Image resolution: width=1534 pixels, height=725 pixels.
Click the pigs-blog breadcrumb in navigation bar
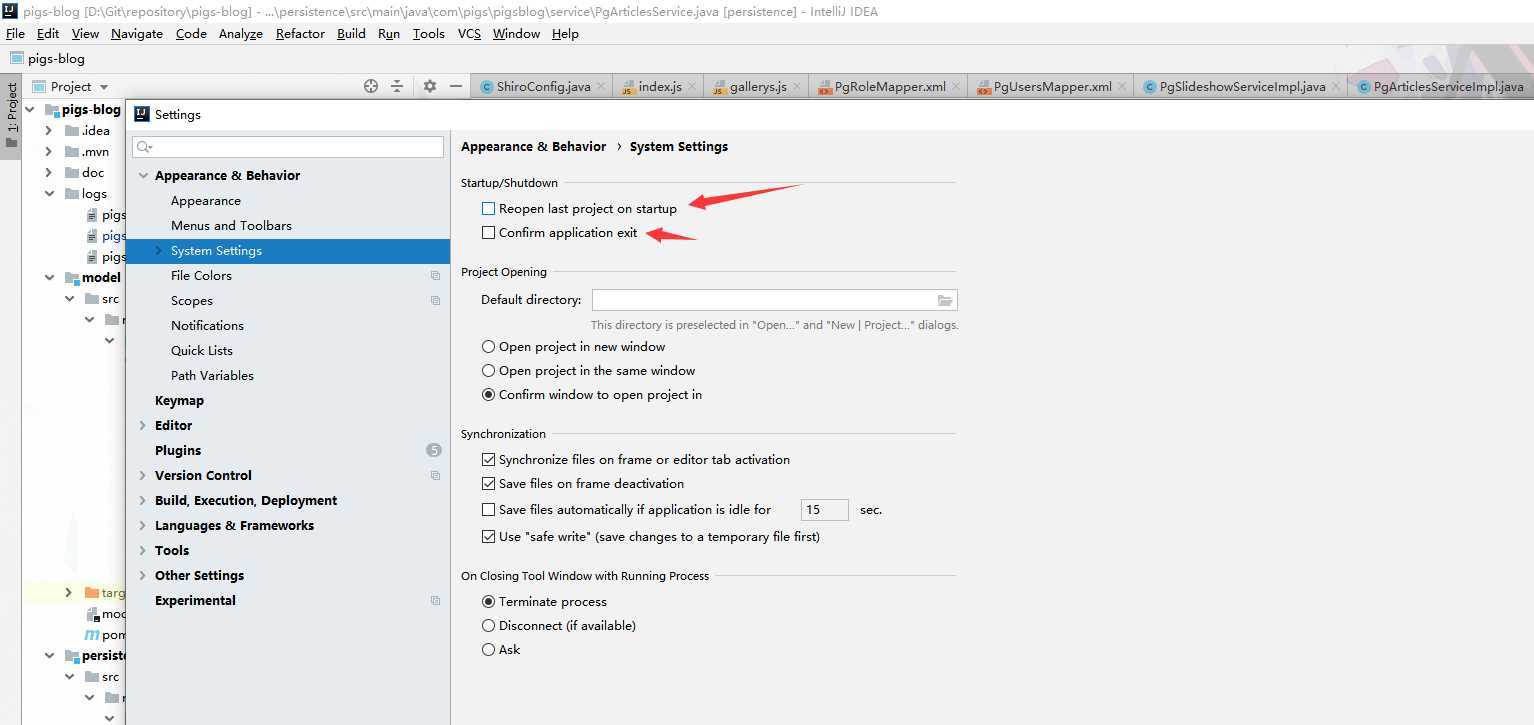click(47, 59)
